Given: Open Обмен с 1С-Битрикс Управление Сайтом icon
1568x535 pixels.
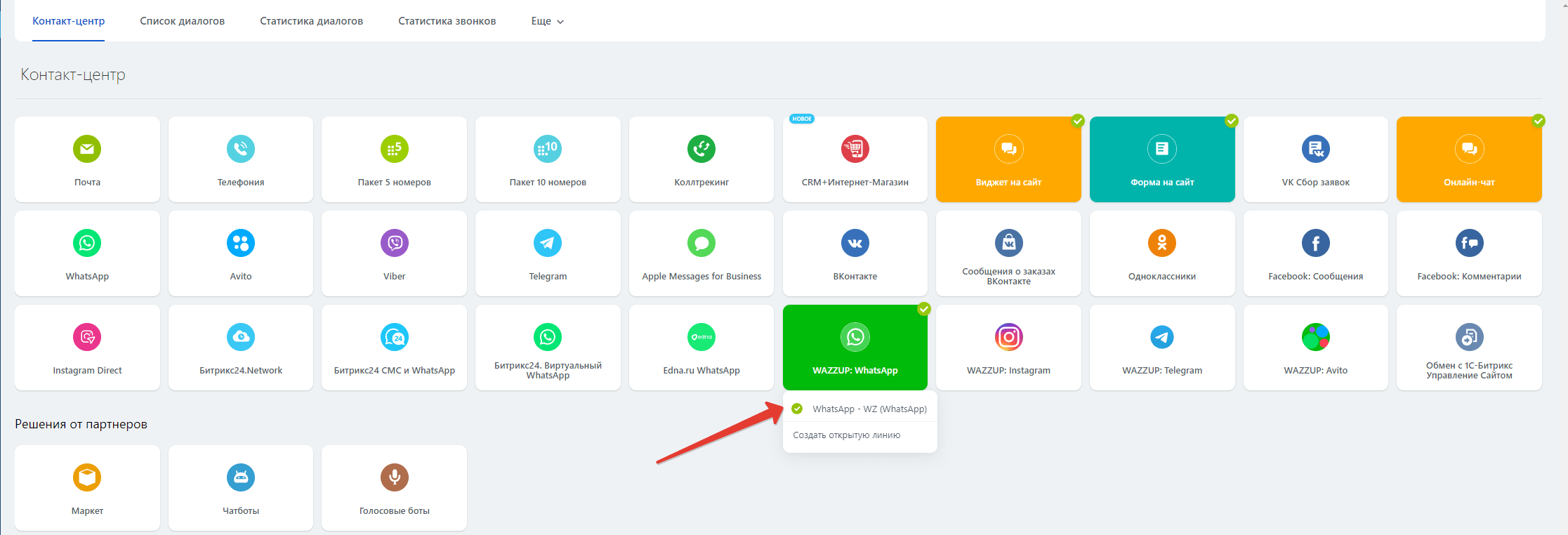Looking at the screenshot, I should click(x=1470, y=337).
